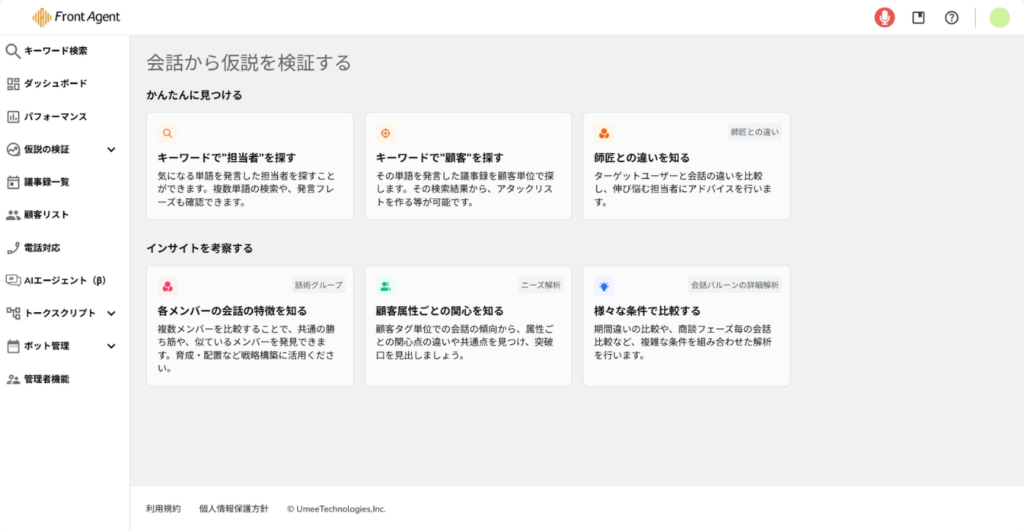Click the ダッシュボード grid icon

click(x=13, y=84)
